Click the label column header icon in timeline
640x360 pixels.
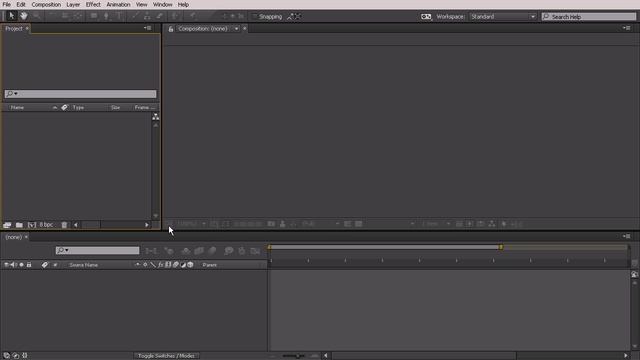click(x=44, y=265)
